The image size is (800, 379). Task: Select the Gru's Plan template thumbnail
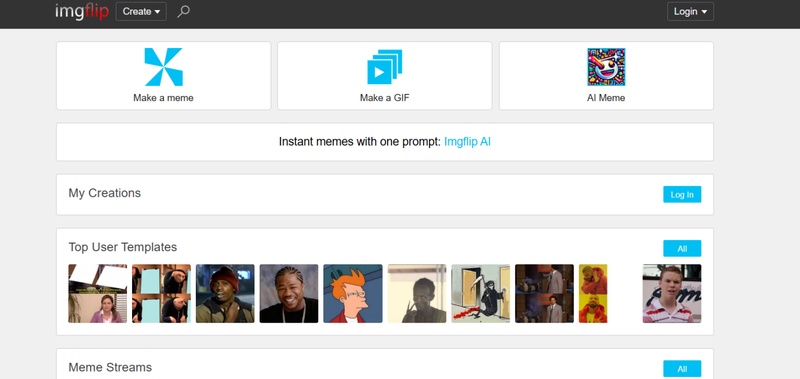pos(161,293)
